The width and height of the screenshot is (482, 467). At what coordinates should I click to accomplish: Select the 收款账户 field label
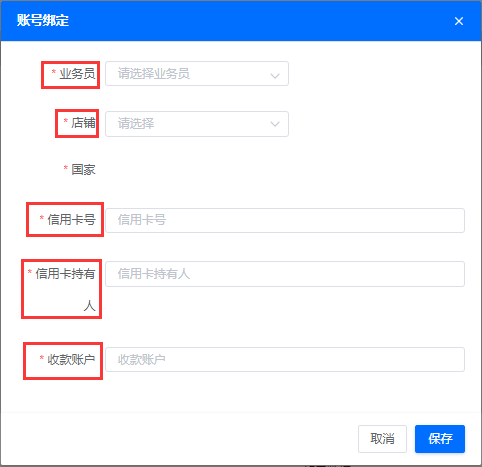(71, 359)
